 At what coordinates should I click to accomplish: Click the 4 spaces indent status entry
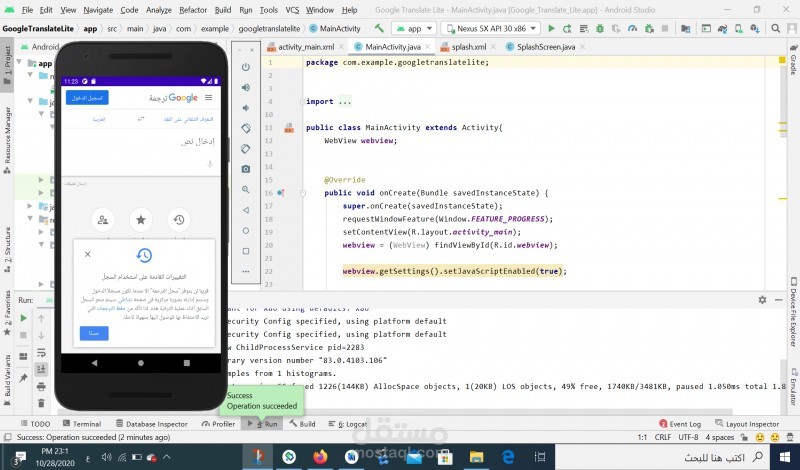pyautogui.click(x=719, y=437)
